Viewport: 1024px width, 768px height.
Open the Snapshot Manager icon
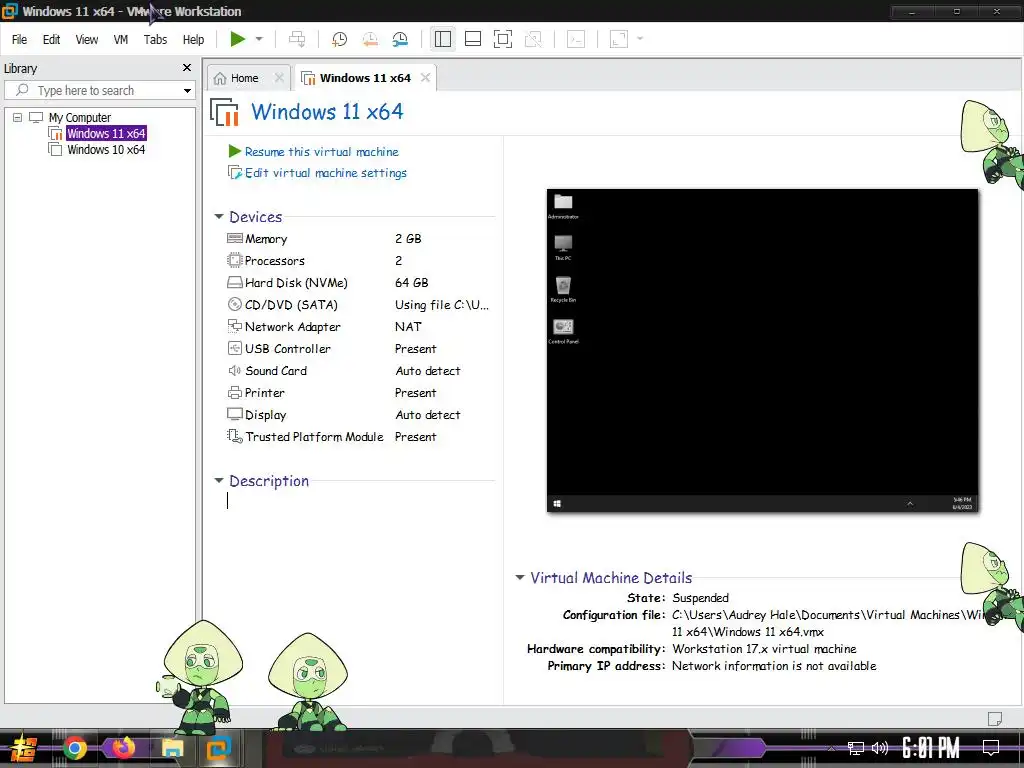tap(400, 39)
